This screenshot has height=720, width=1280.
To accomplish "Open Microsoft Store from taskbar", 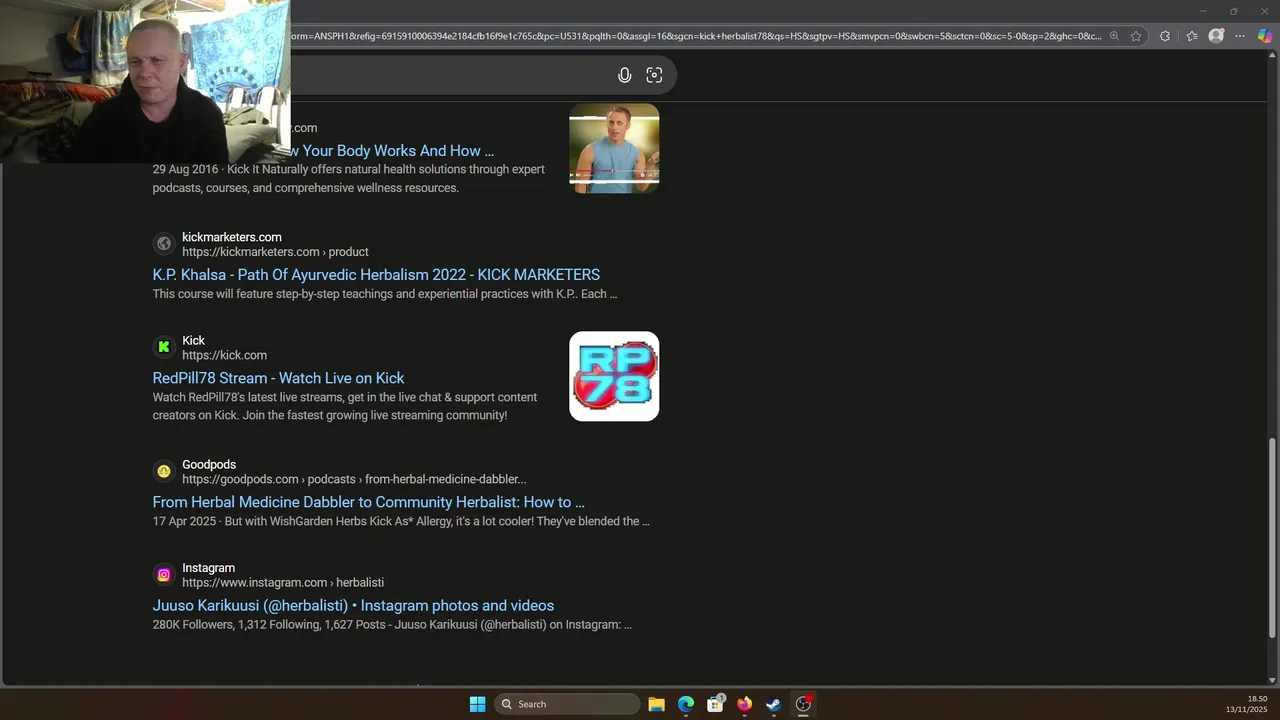I will click(x=715, y=704).
